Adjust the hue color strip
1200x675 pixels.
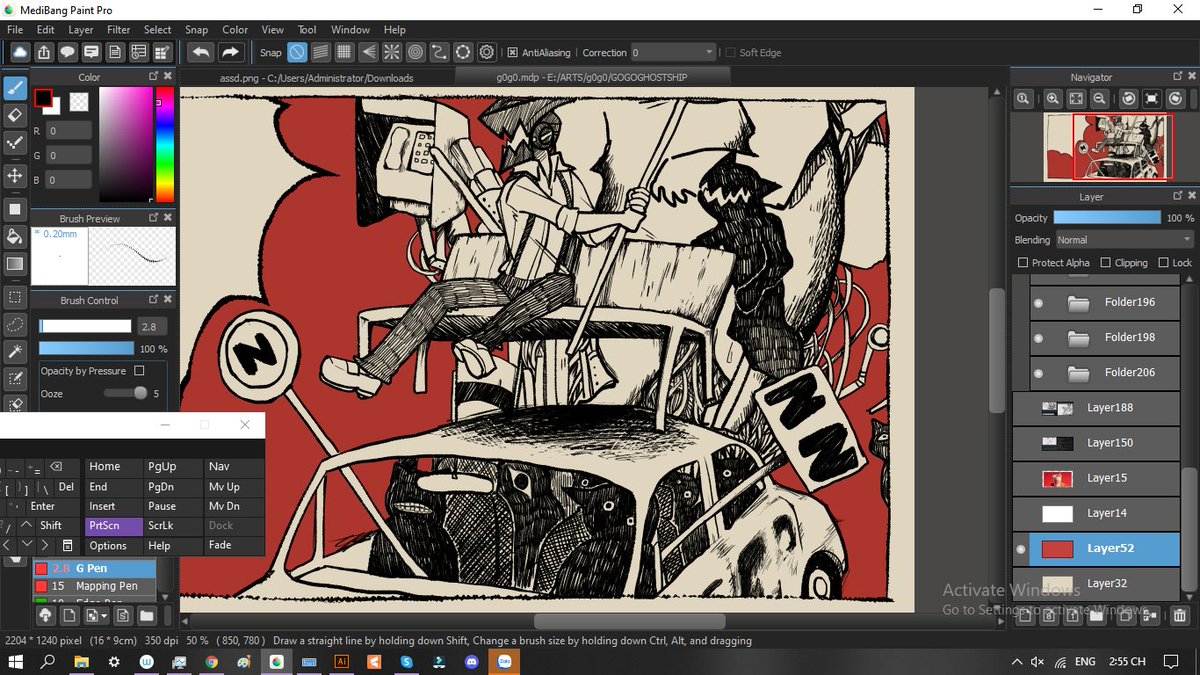coord(165,144)
